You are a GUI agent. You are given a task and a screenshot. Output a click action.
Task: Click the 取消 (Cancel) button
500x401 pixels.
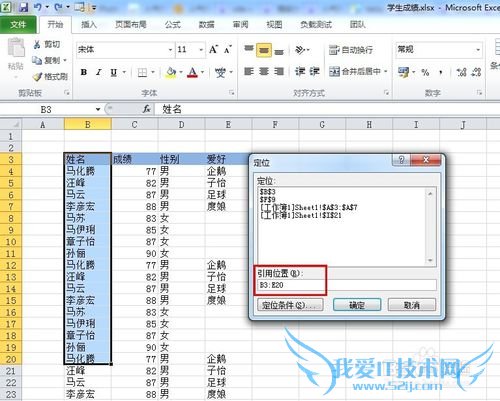click(x=412, y=305)
